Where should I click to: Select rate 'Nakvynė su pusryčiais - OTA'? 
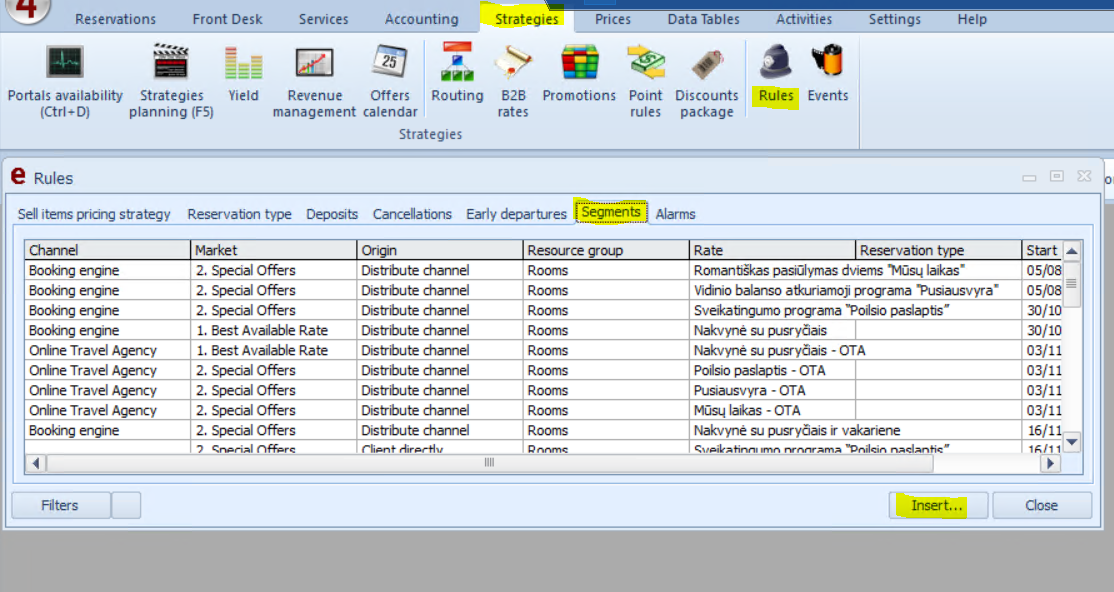click(779, 350)
